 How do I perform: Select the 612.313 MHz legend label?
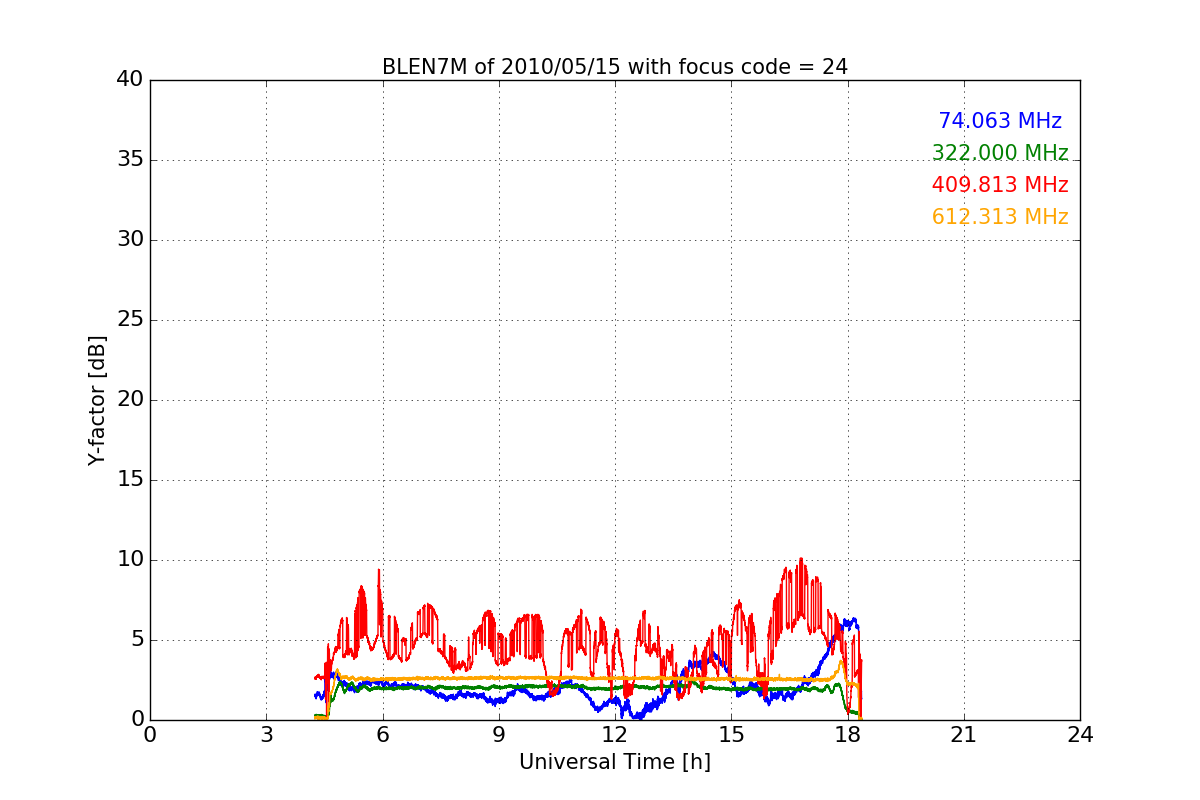coord(1000,217)
